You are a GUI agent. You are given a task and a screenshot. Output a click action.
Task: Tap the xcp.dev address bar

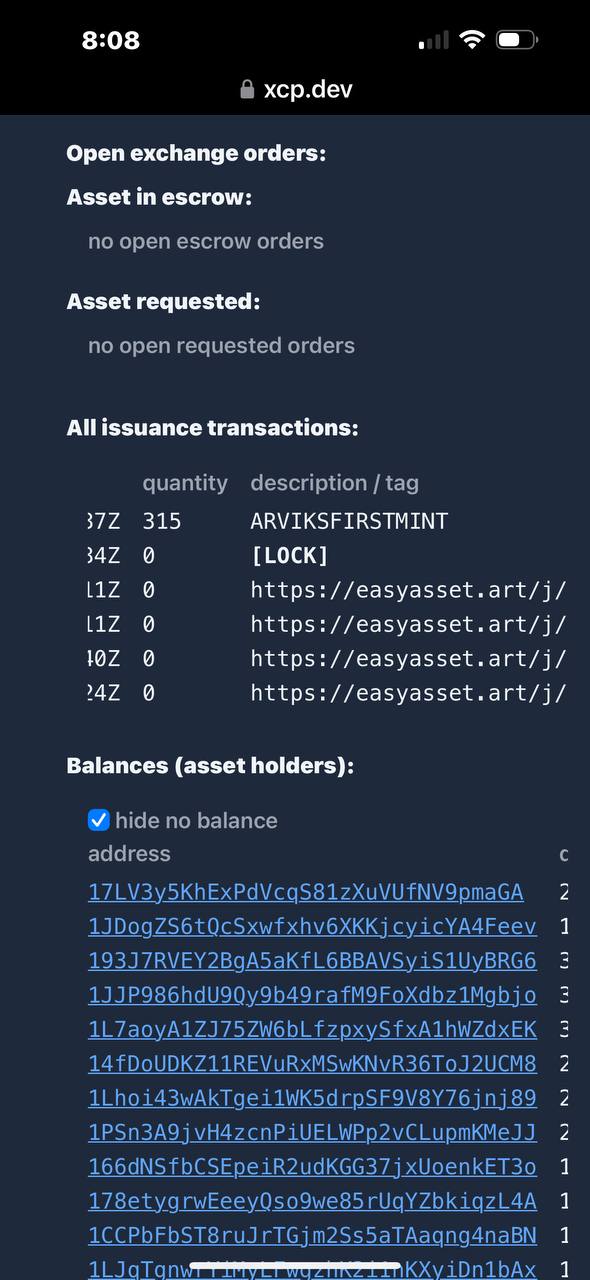(295, 90)
